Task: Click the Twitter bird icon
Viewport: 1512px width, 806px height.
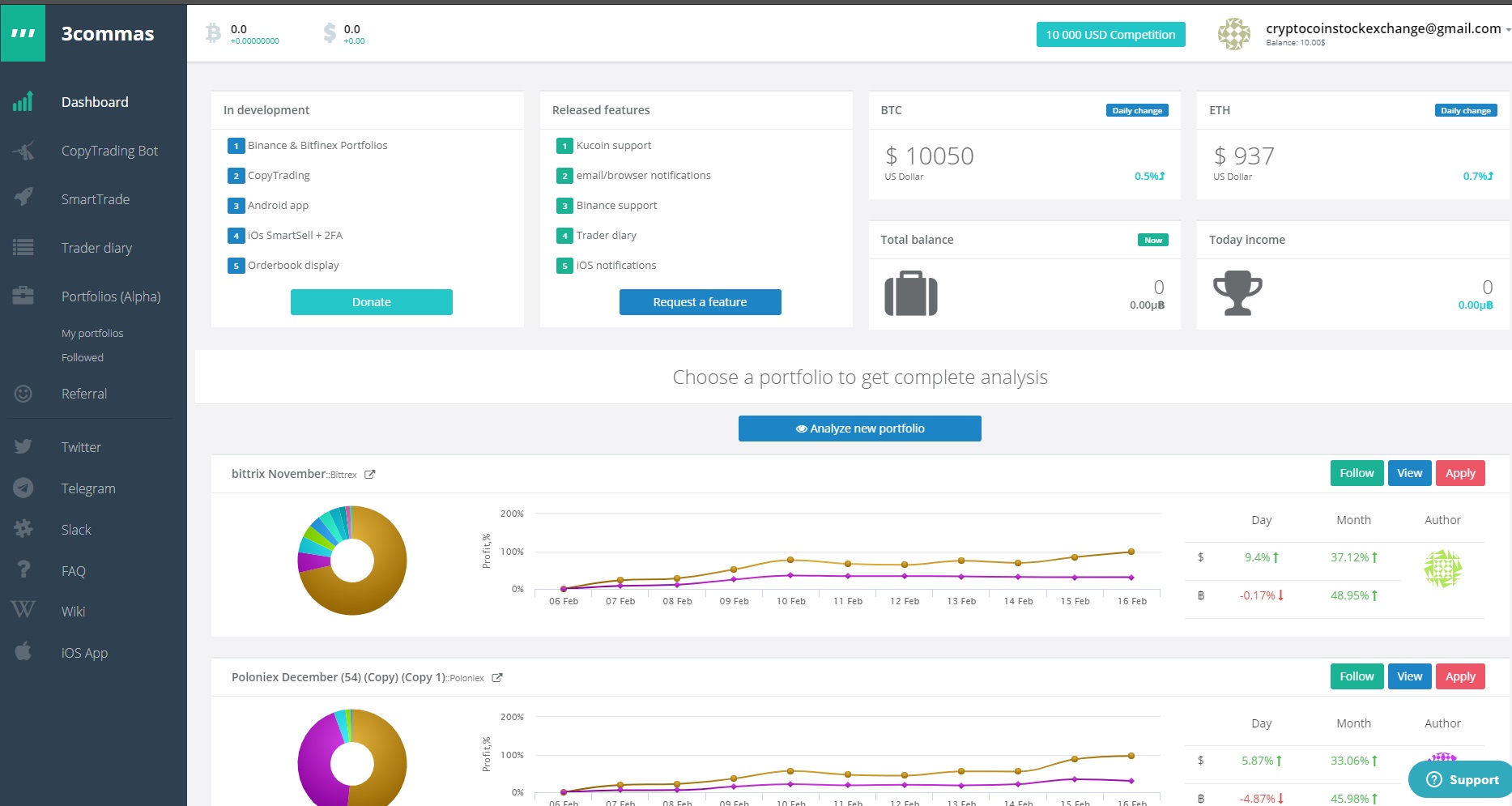Action: [23, 446]
